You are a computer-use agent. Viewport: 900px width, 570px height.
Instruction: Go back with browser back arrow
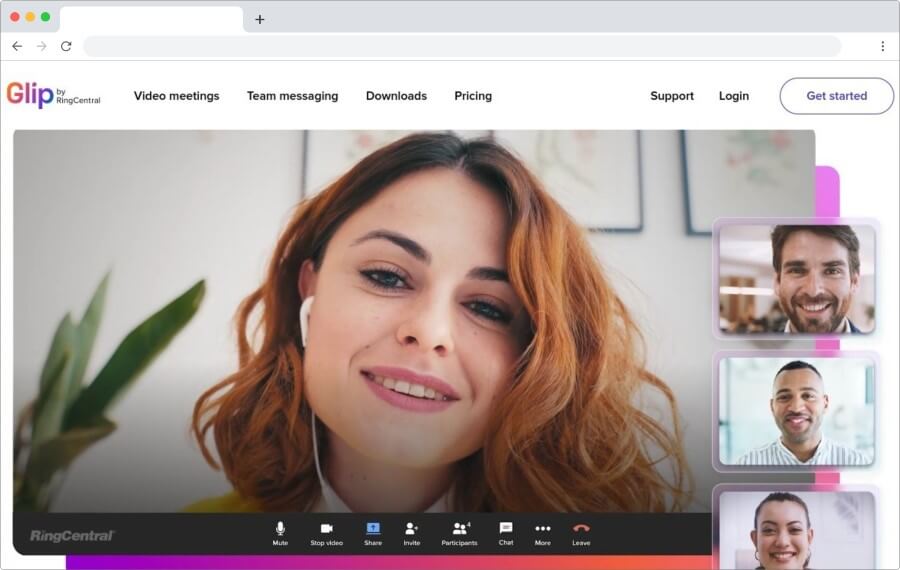pos(17,46)
